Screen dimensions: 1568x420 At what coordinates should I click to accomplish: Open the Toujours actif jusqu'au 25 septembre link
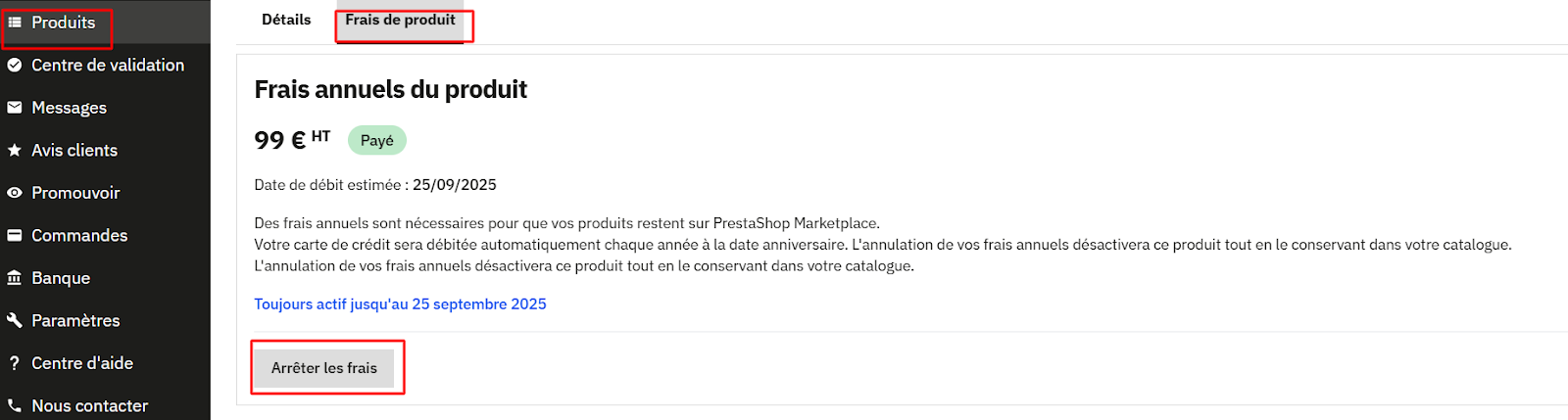[400, 304]
